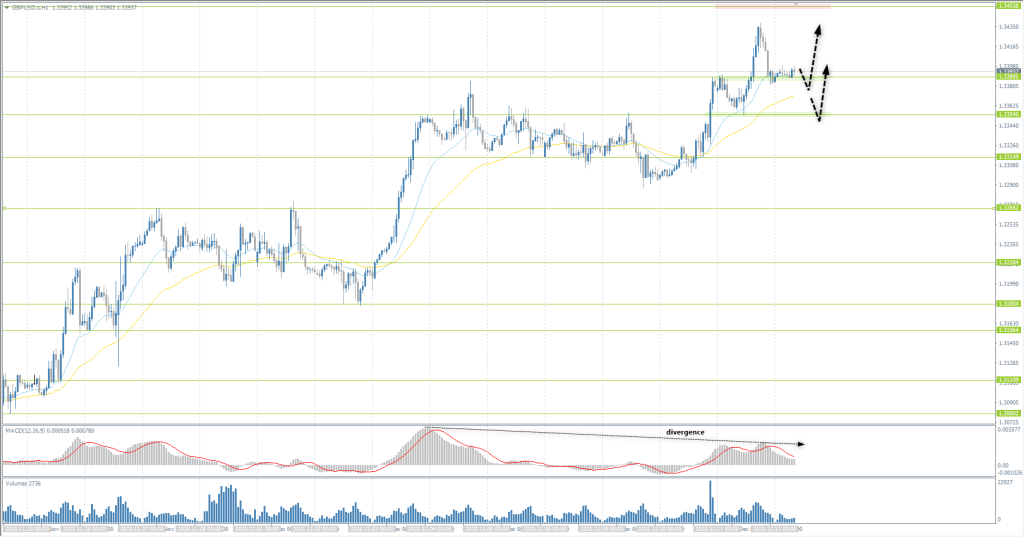Select the current price label 1.33937
The image size is (1024, 537).
pos(1007,72)
